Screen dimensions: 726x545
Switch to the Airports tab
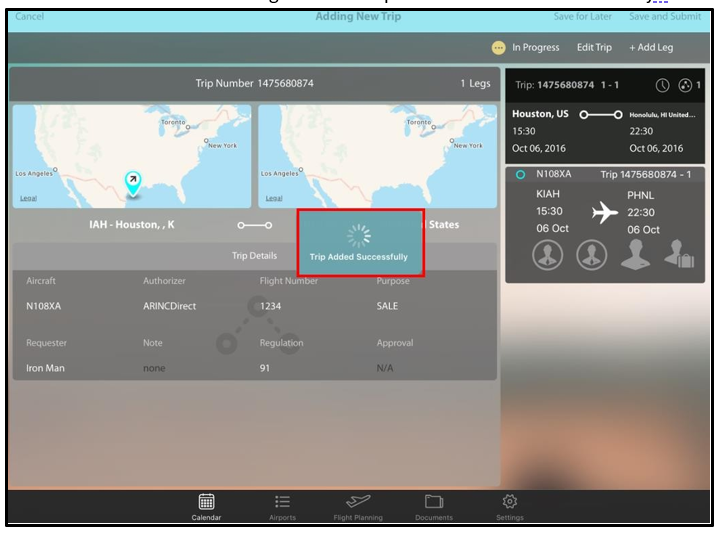[x=282, y=505]
